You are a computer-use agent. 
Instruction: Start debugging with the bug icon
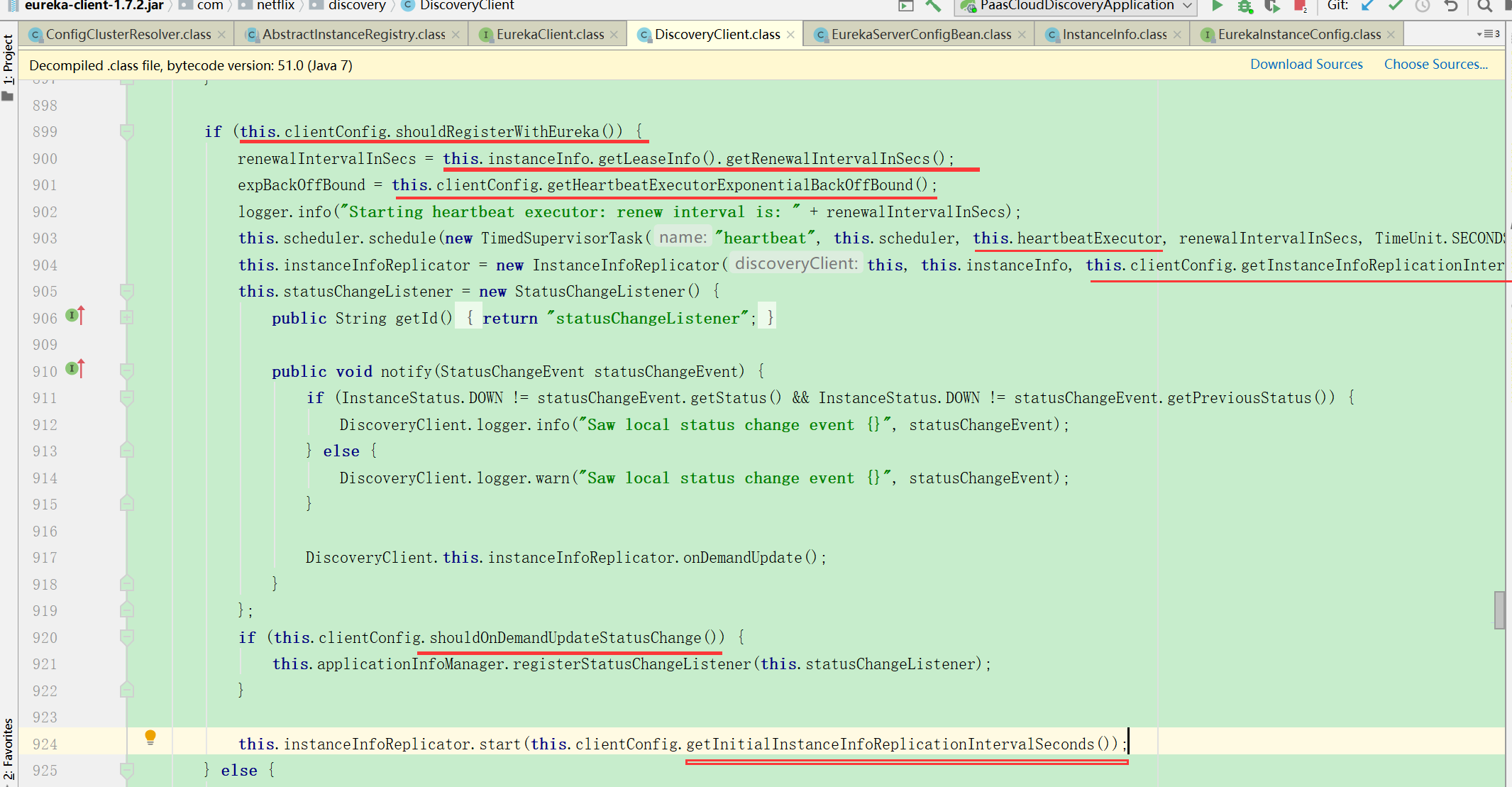click(1245, 6)
